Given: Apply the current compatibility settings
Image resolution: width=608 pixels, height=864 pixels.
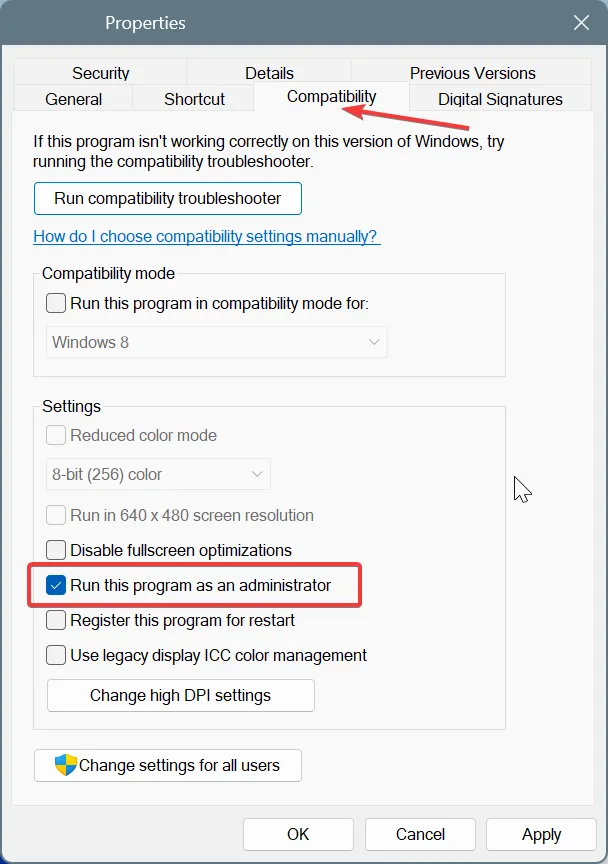Looking at the screenshot, I should pyautogui.click(x=541, y=834).
